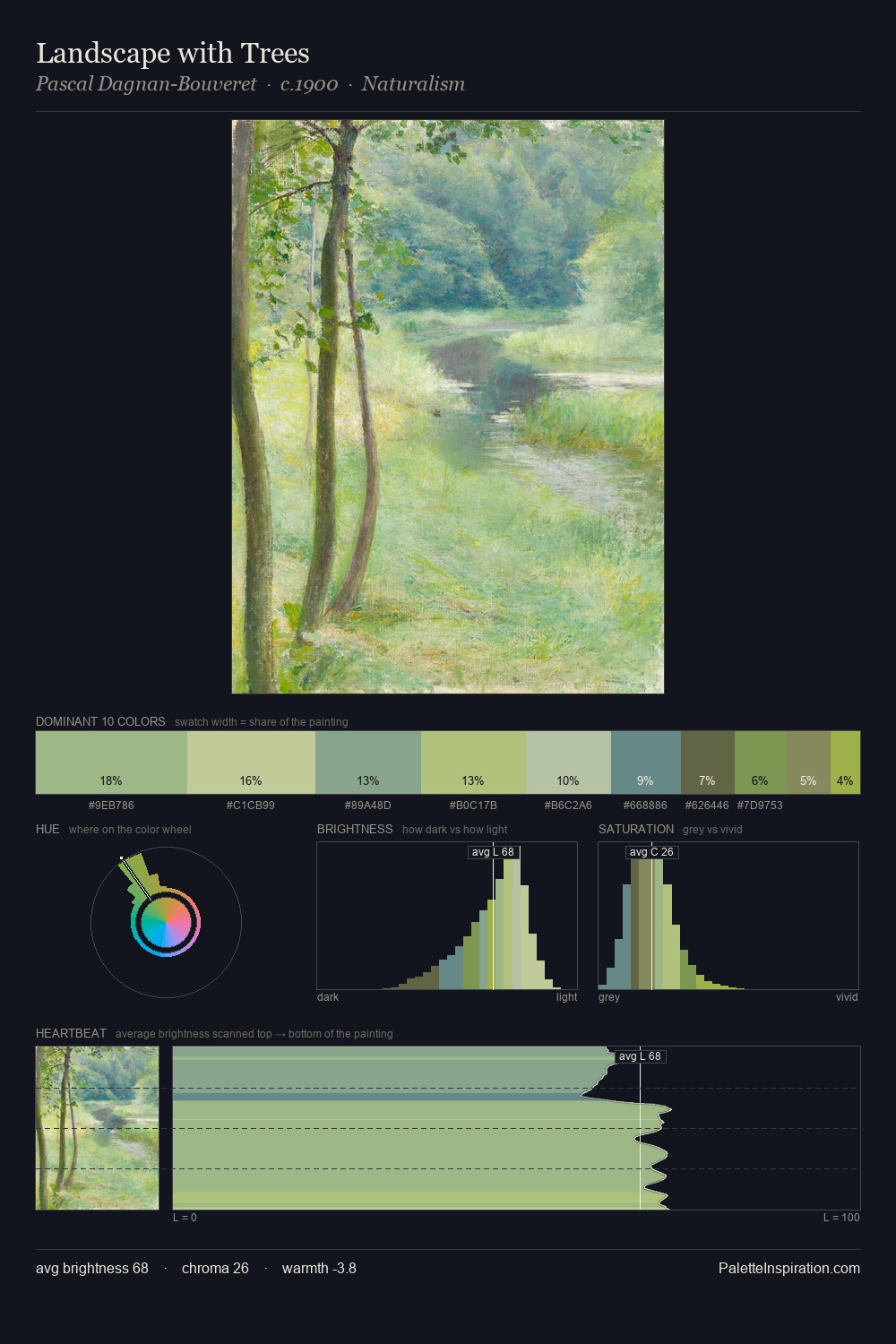896x1344 pixels.
Task: Click the 'L = 100' axis label
Action: 841,1218
